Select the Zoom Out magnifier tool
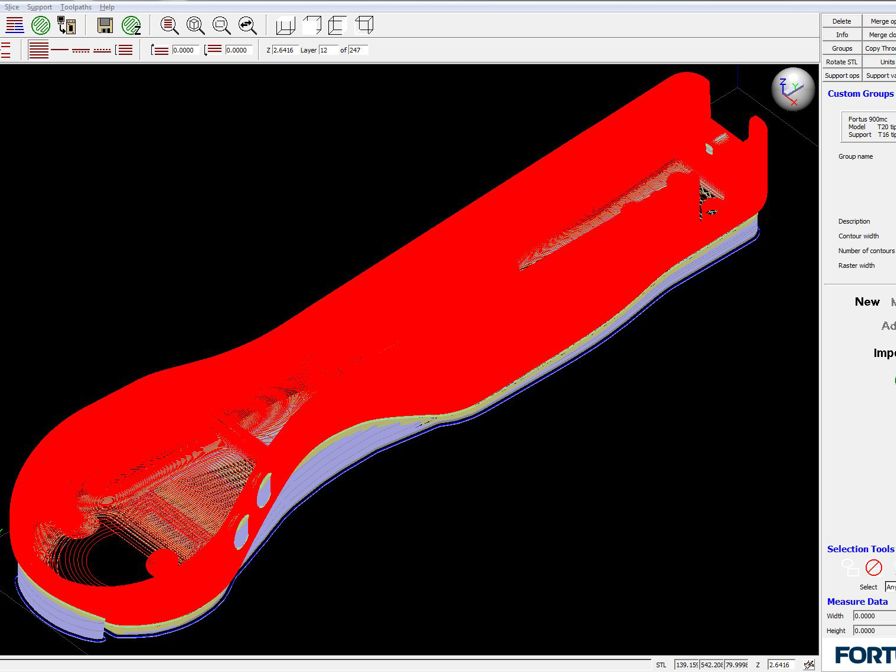The width and height of the screenshot is (896, 672). tap(221, 25)
